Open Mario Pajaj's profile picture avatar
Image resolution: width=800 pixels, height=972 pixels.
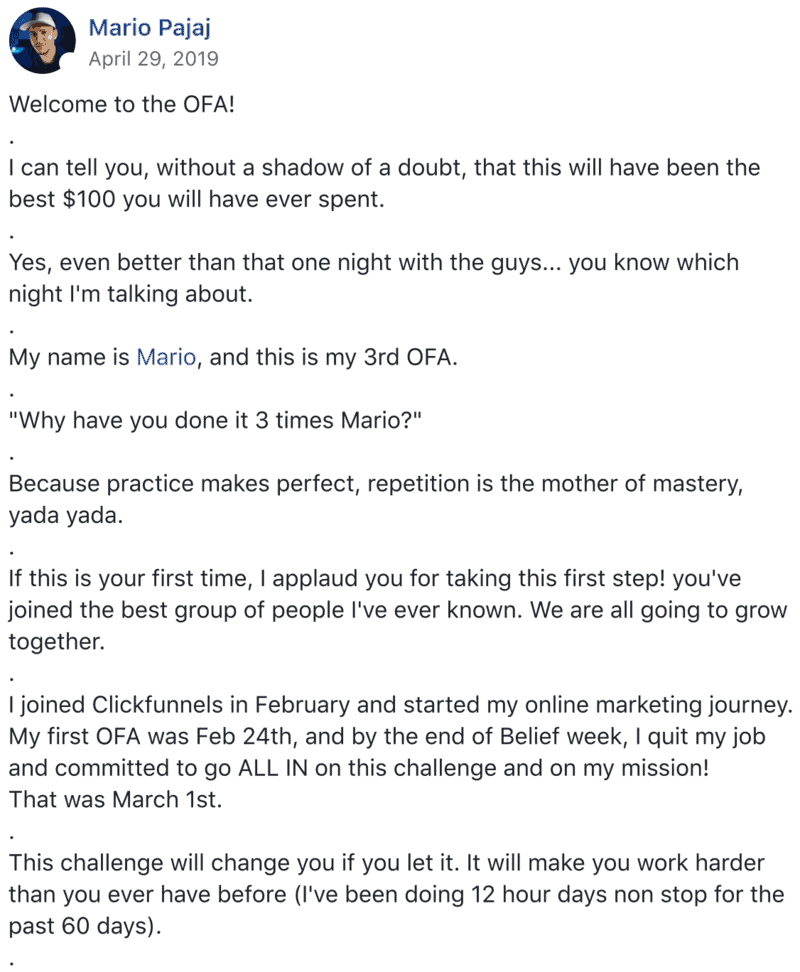(42, 41)
